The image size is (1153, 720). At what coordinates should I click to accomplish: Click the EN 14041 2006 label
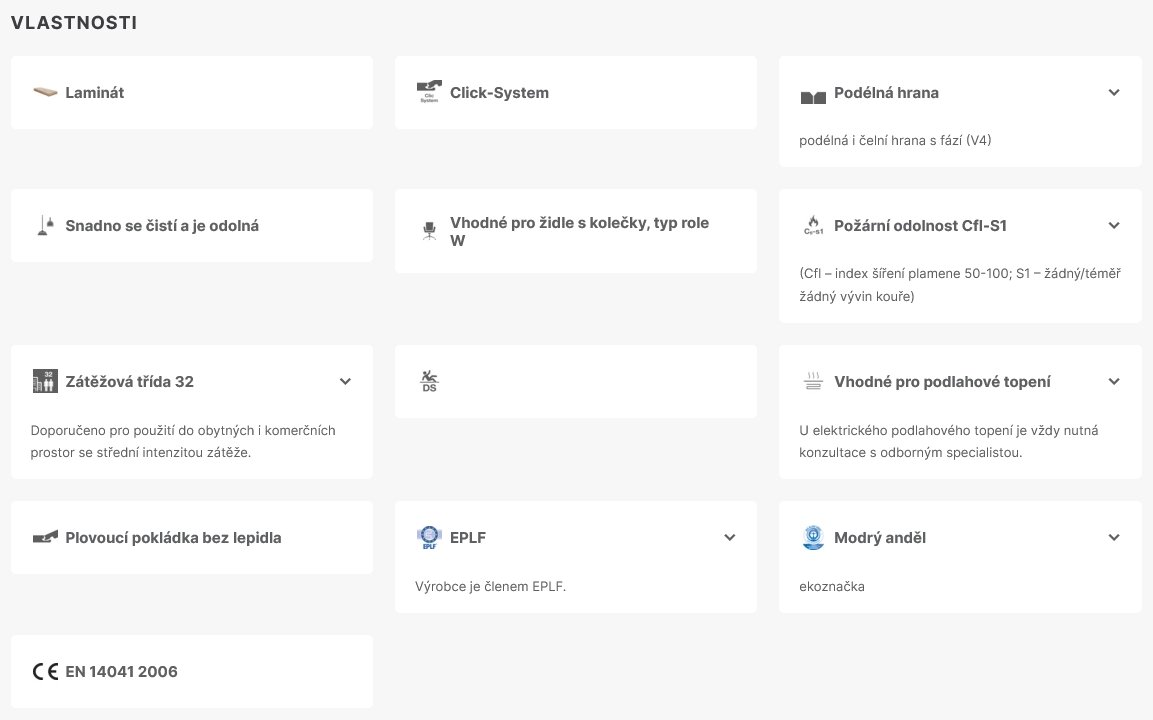tap(121, 672)
